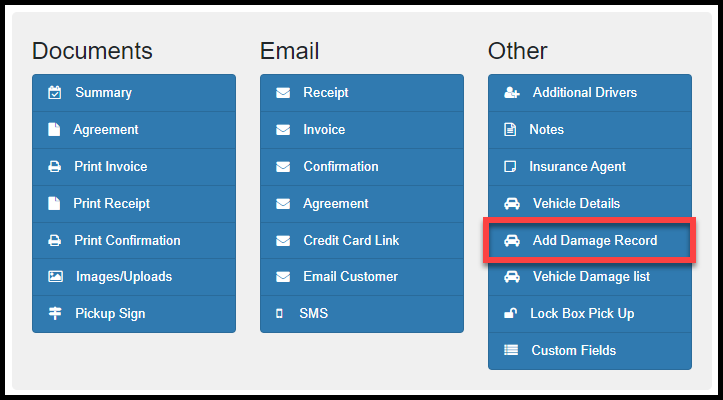Select Insurance Agent under Other
Image resolution: width=723 pixels, height=400 pixels.
point(590,167)
